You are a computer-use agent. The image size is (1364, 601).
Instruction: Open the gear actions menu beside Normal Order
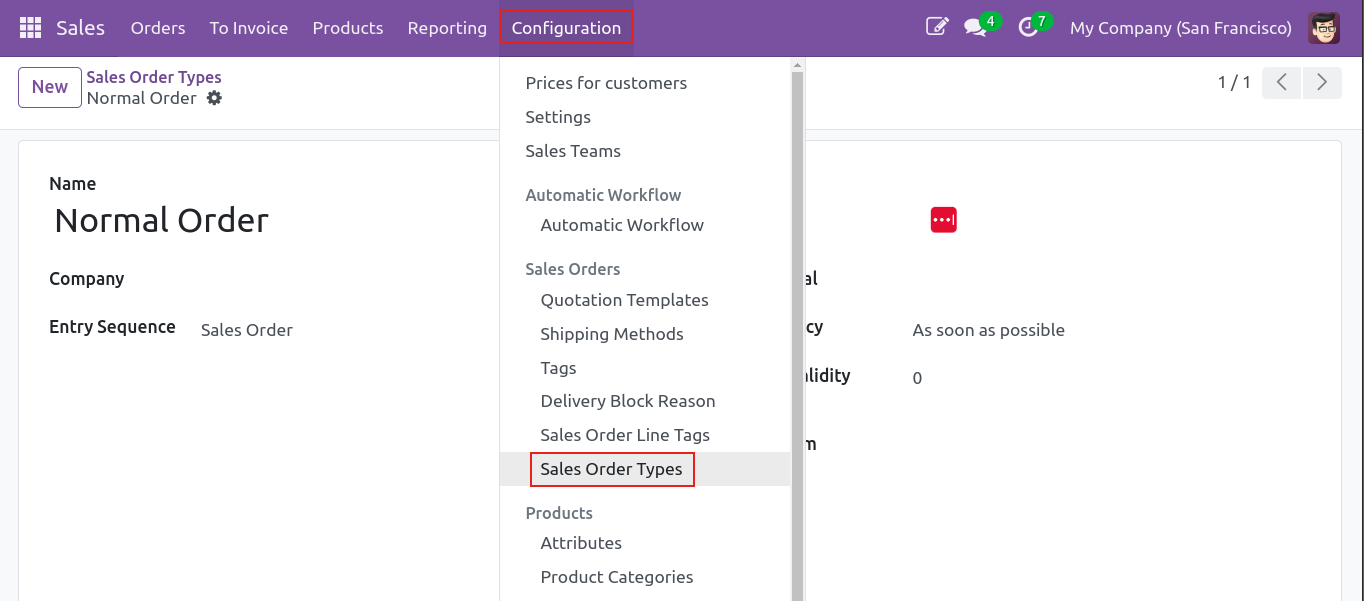point(214,98)
